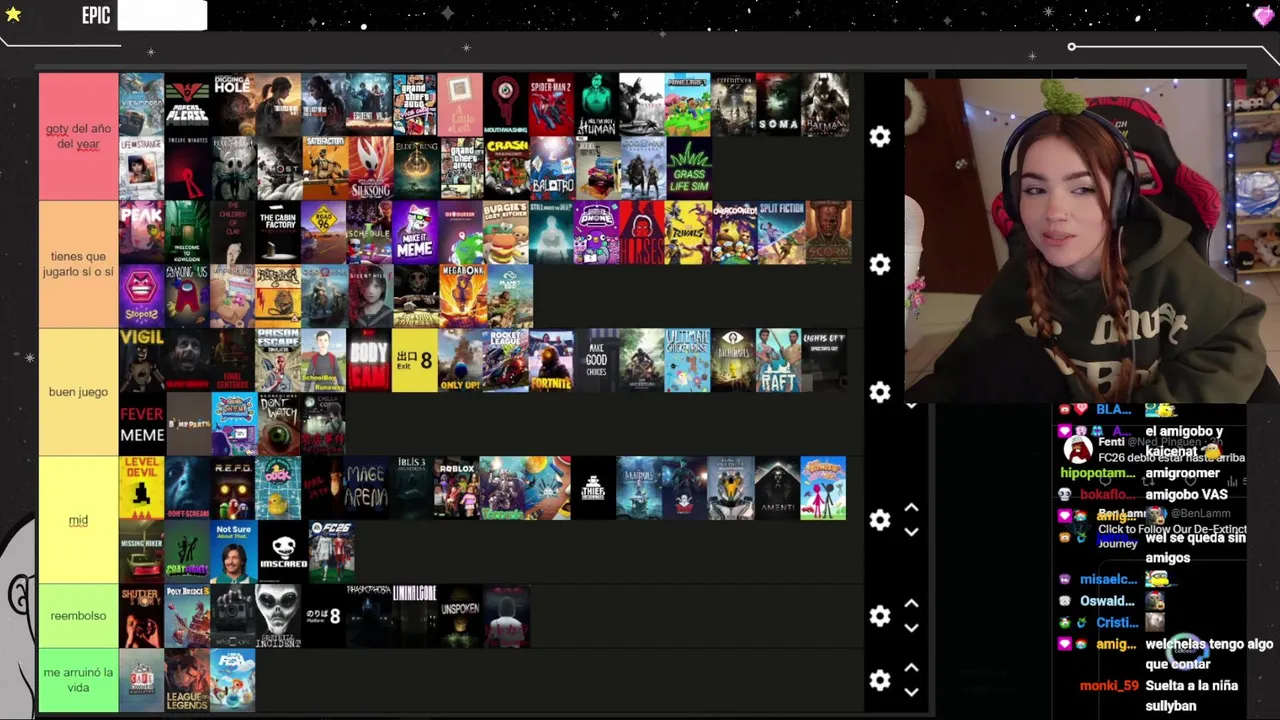
Task: Select the Roblox game cover
Action: tap(457, 488)
